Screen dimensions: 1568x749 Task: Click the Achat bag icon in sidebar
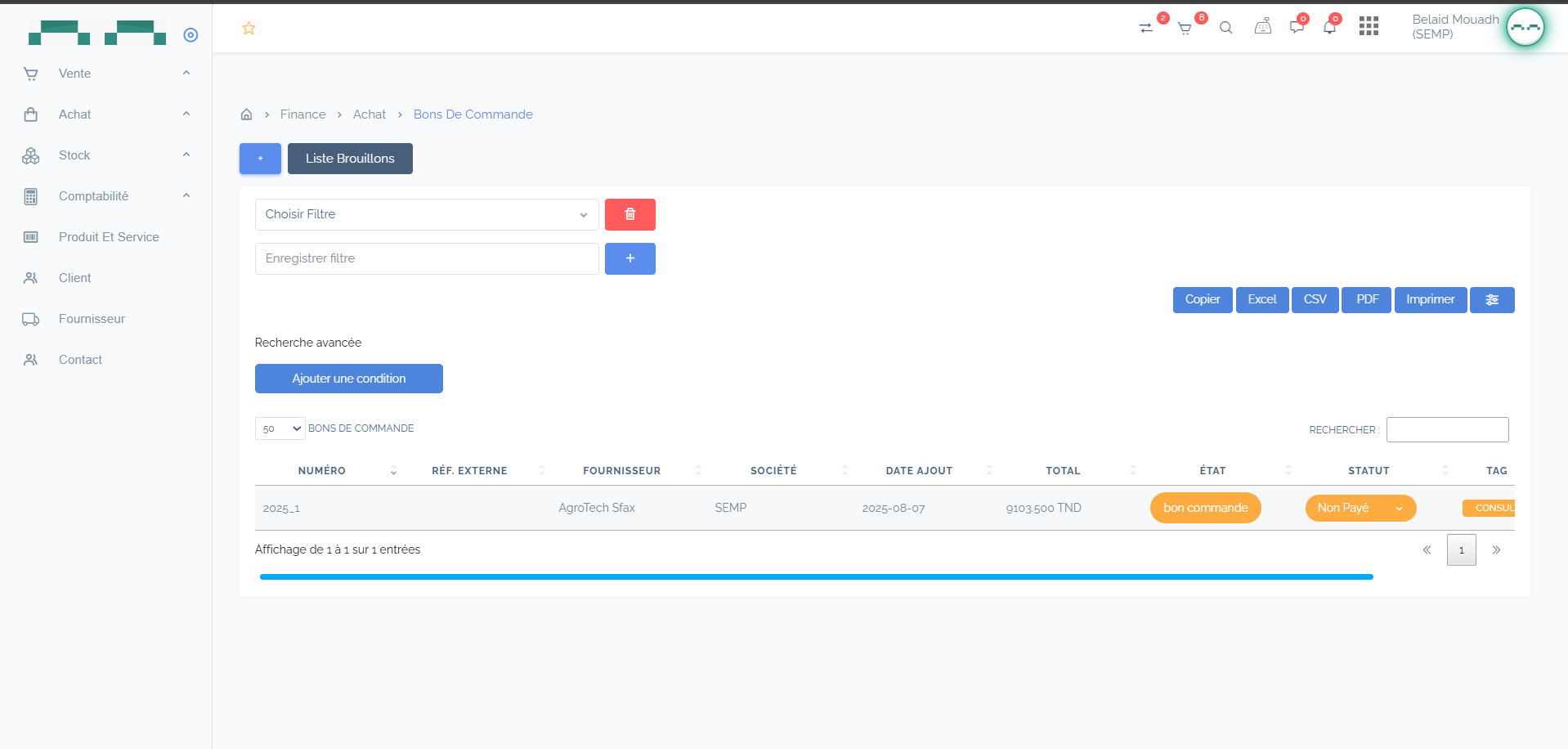tap(31, 114)
